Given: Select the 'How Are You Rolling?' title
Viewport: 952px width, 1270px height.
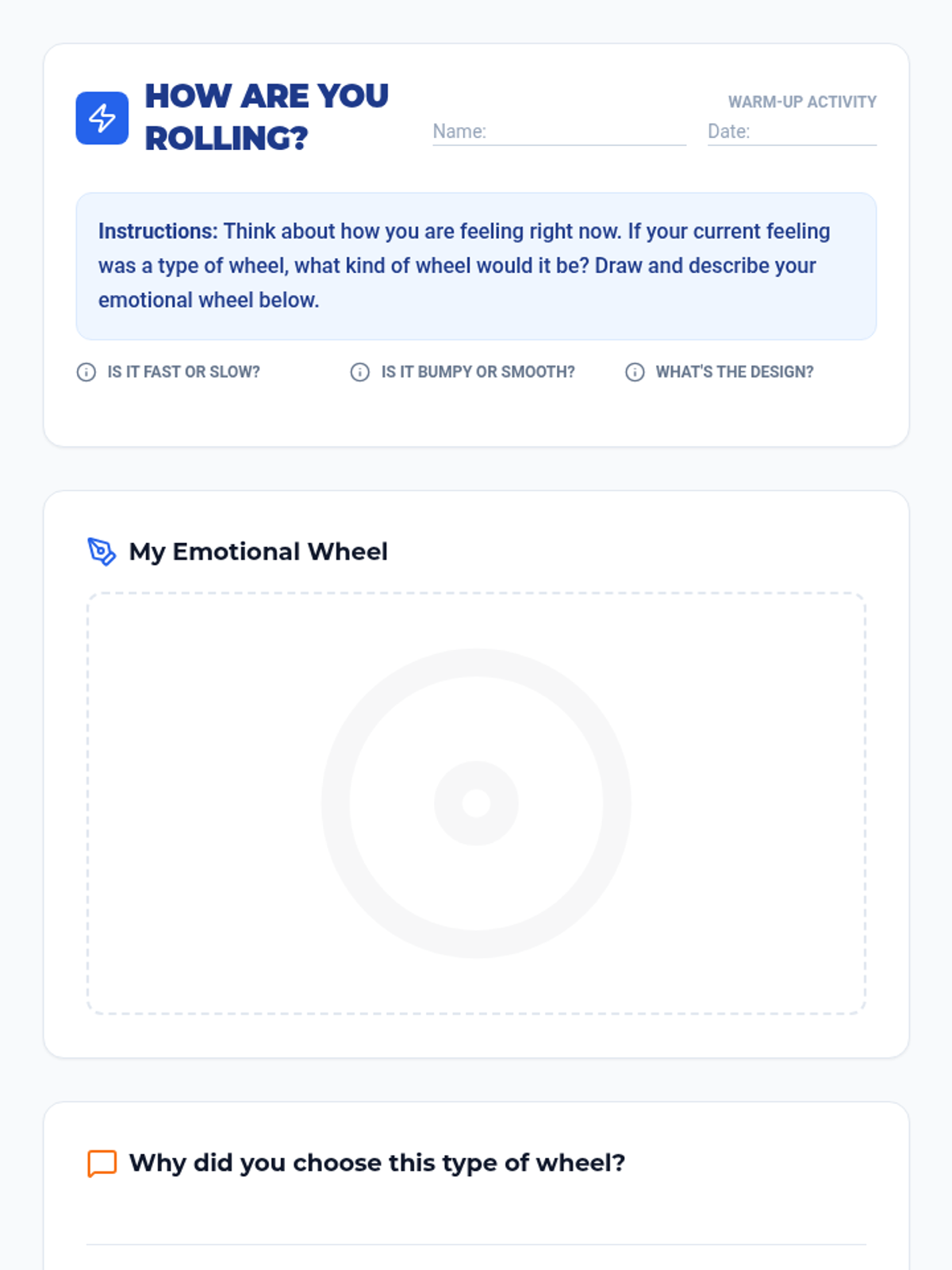Looking at the screenshot, I should (x=267, y=117).
